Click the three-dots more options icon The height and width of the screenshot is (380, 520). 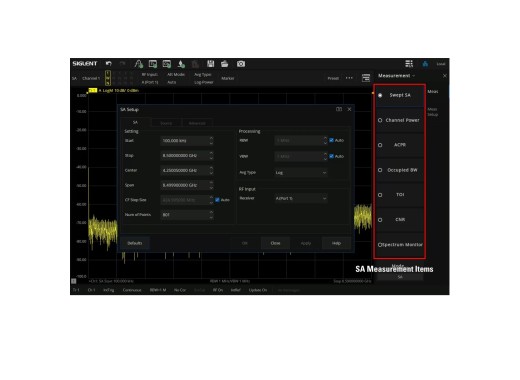(x=349, y=78)
